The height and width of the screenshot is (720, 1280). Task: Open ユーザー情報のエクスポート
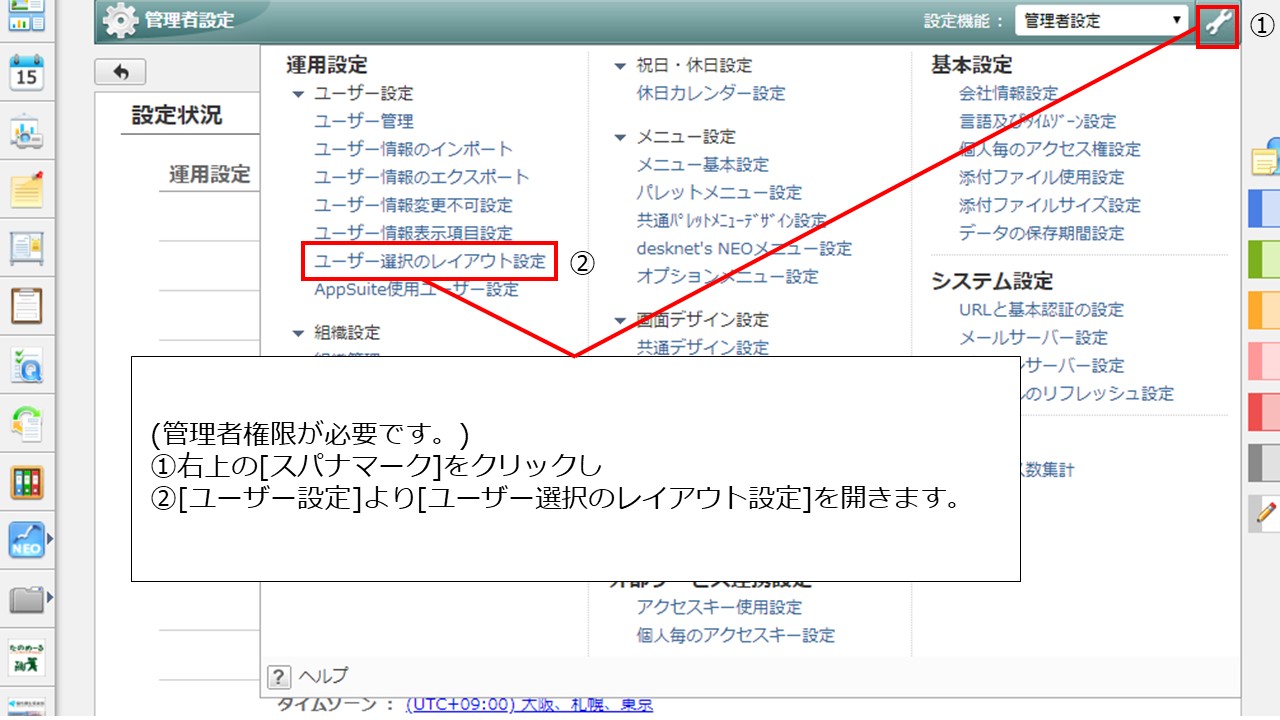pyautogui.click(x=422, y=177)
